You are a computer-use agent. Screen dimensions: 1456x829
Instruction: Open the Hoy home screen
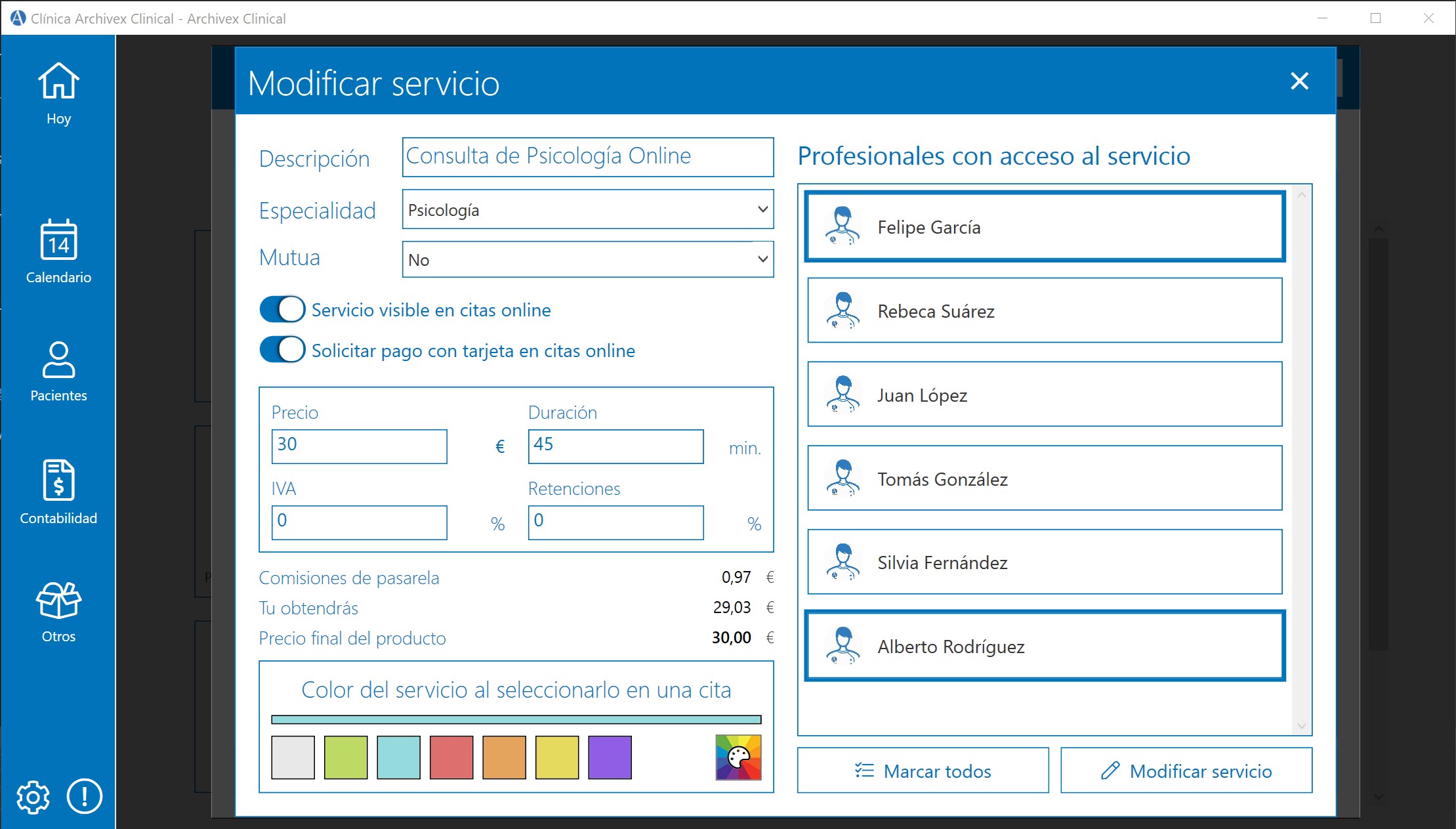[x=58, y=92]
